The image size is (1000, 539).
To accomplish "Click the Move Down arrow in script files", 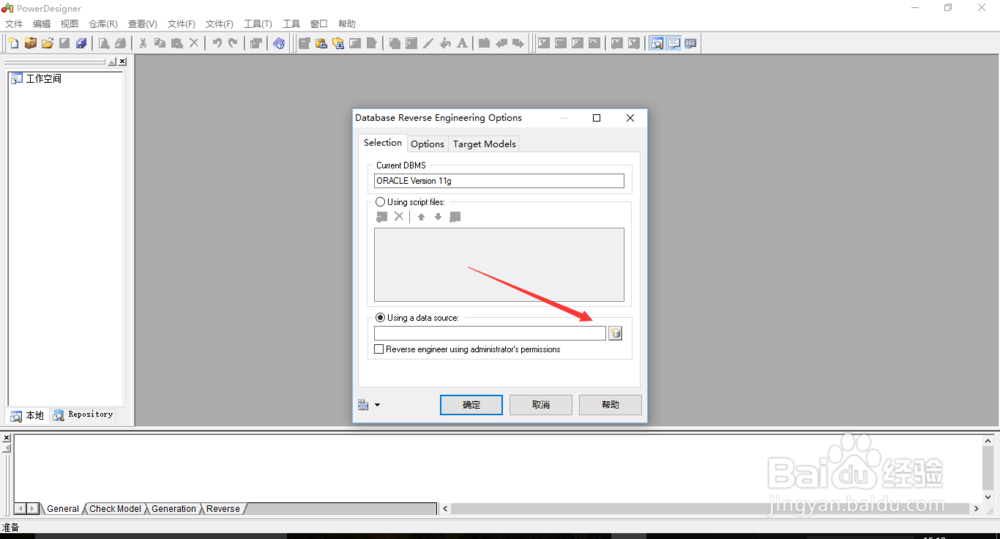I will click(438, 217).
